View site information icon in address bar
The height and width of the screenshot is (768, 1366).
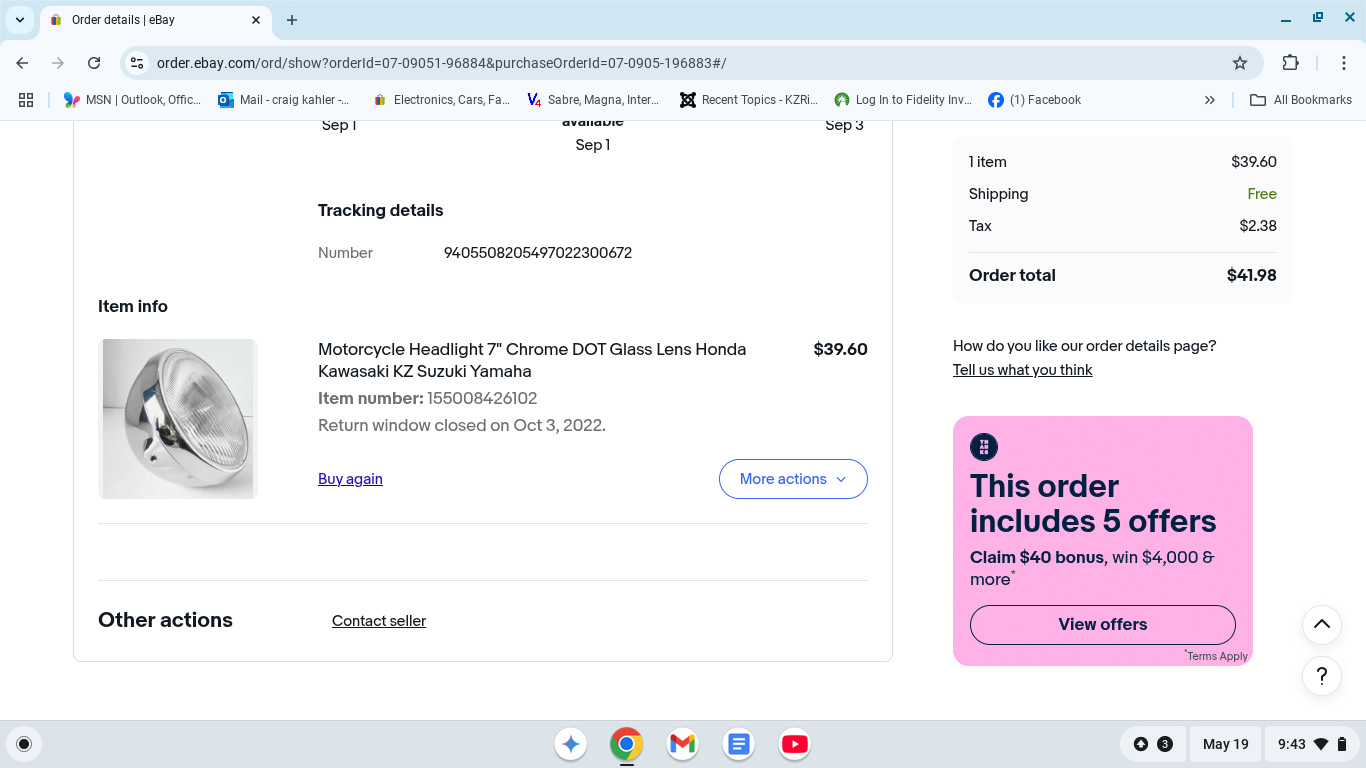138,63
